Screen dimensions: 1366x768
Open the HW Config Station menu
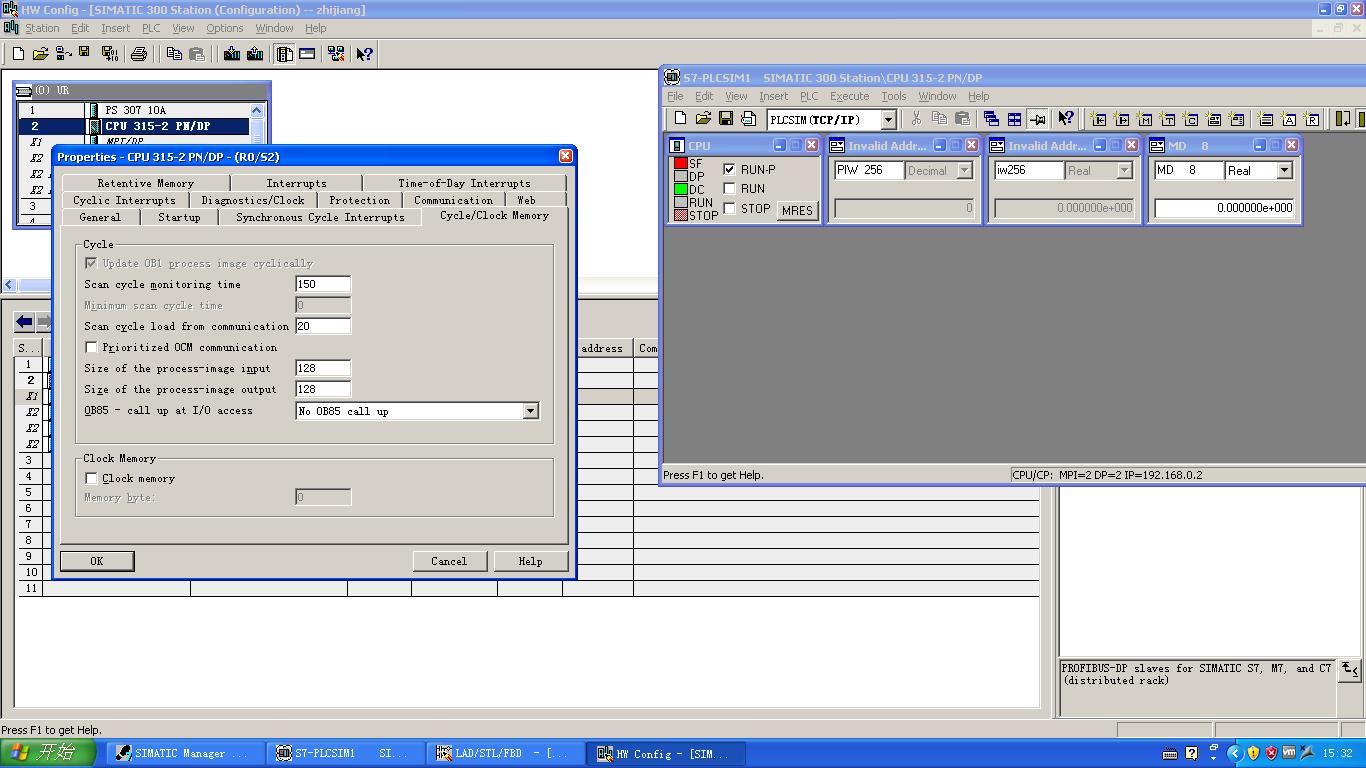[42, 28]
